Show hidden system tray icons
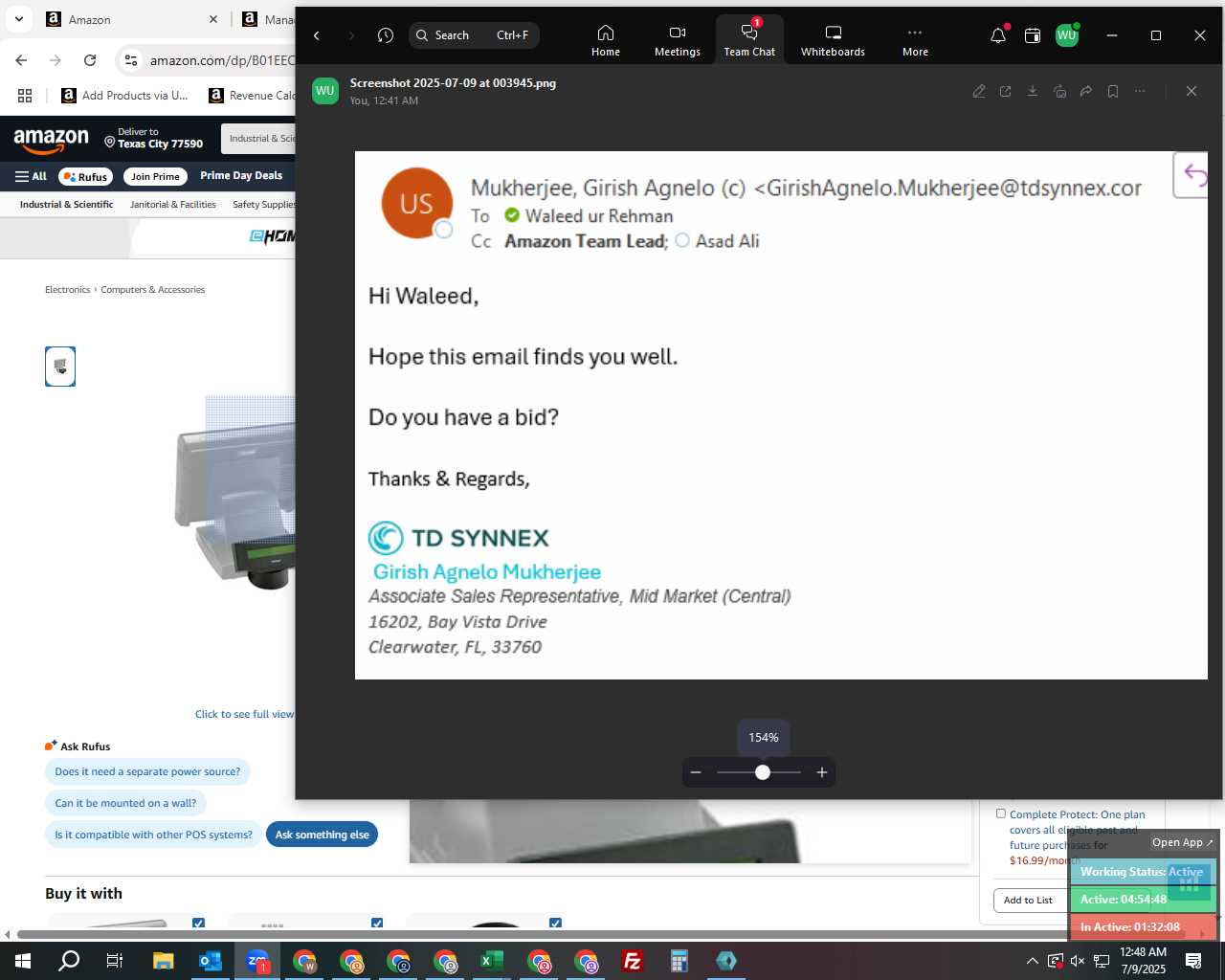 pos(1032,961)
